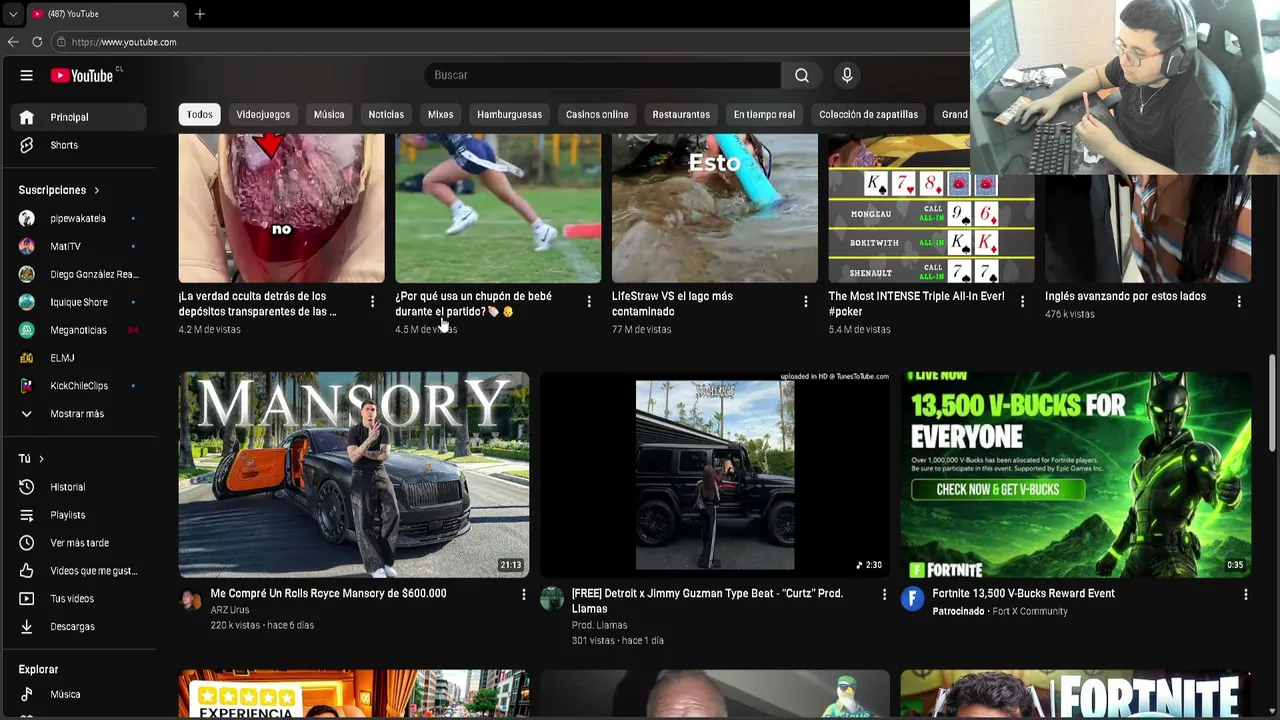Open Ver más tarde list
The width and height of the screenshot is (1280, 720).
tap(78, 543)
